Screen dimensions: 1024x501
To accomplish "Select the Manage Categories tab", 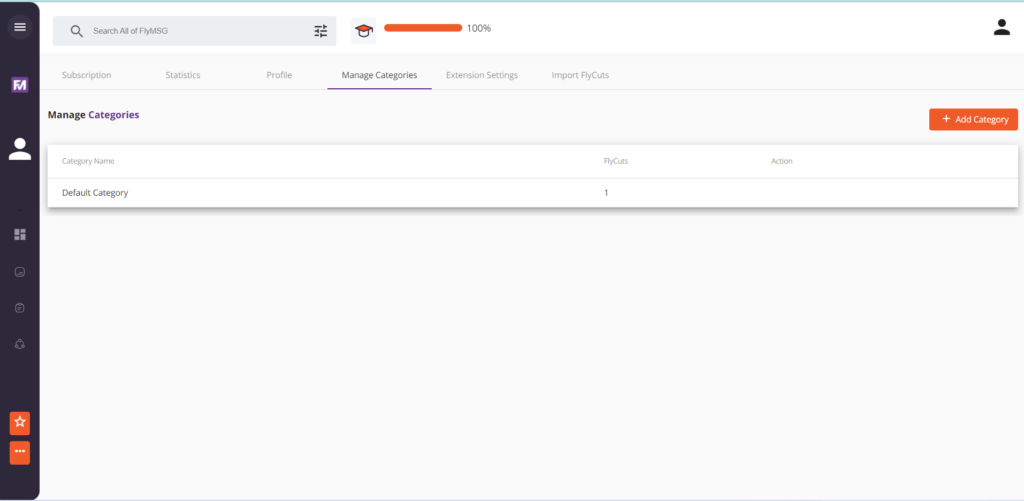I will [379, 75].
